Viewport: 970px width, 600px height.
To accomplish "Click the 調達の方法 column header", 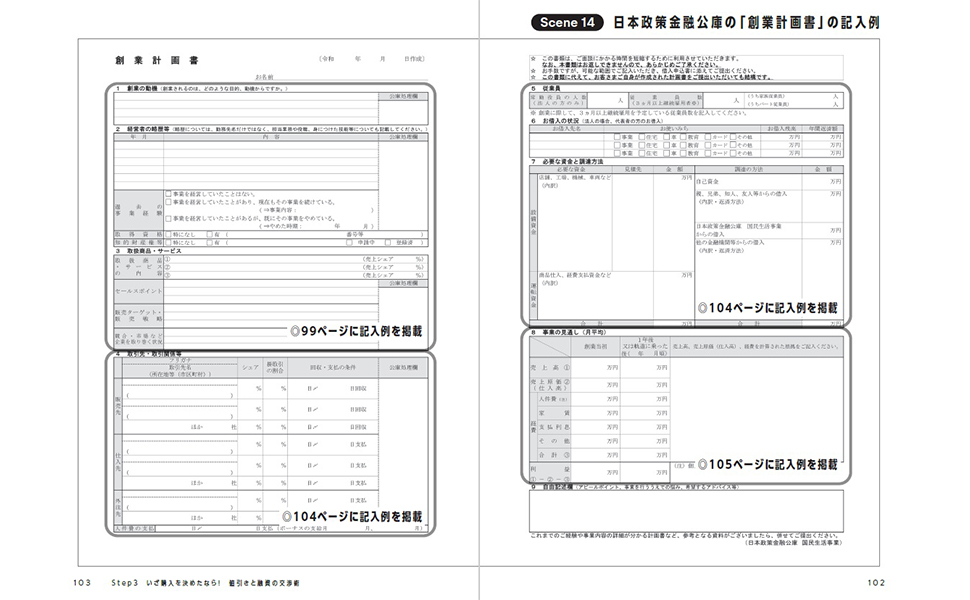I will 749,169.
